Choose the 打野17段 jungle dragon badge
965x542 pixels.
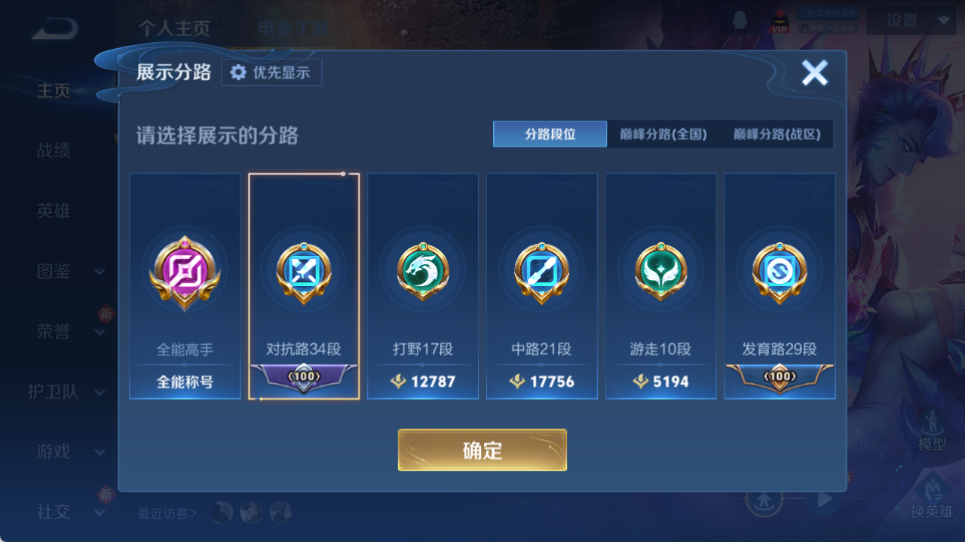coord(423,271)
